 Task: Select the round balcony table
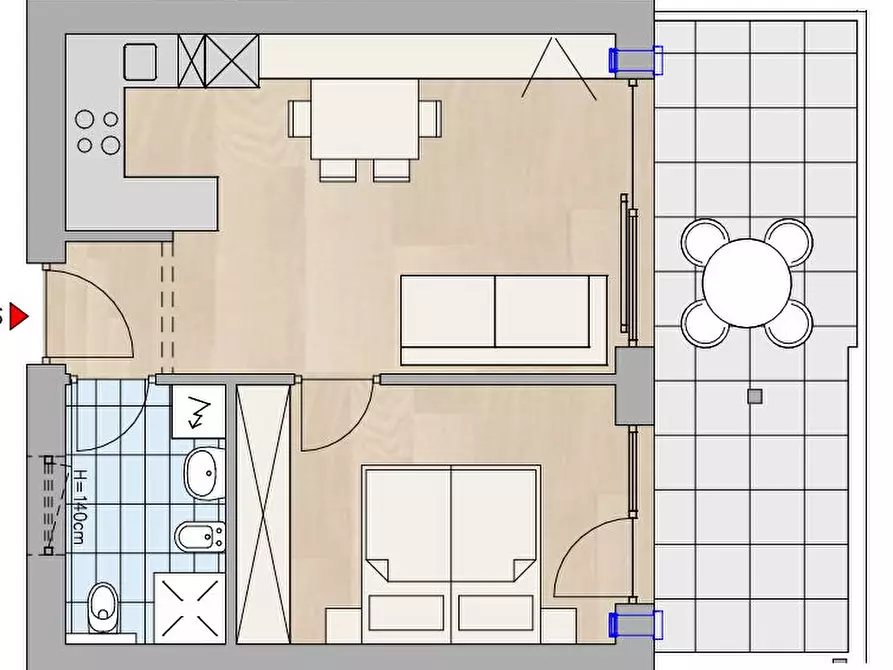(x=747, y=283)
